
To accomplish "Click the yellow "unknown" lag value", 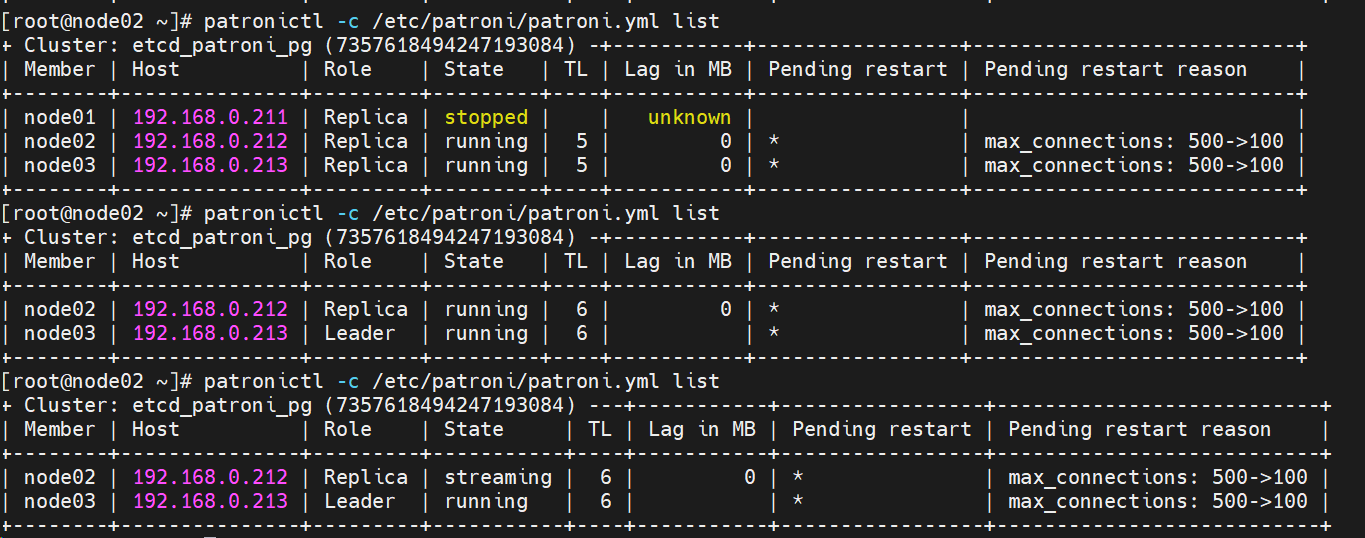I will (689, 117).
